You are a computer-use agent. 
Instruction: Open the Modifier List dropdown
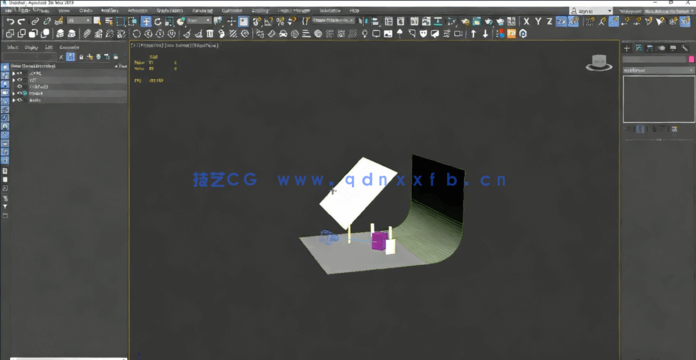(x=659, y=70)
